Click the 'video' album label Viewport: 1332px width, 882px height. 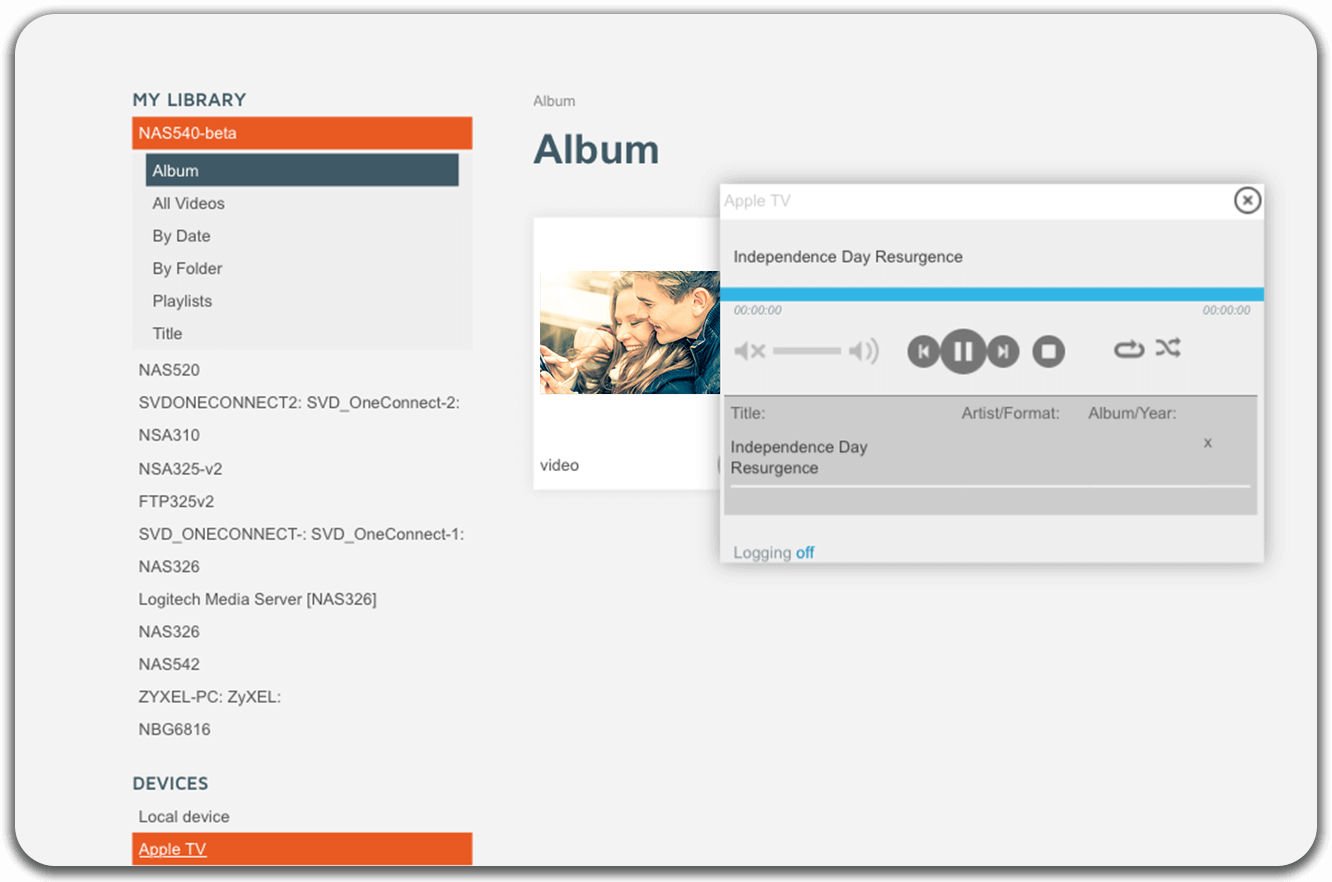pyautogui.click(x=559, y=465)
